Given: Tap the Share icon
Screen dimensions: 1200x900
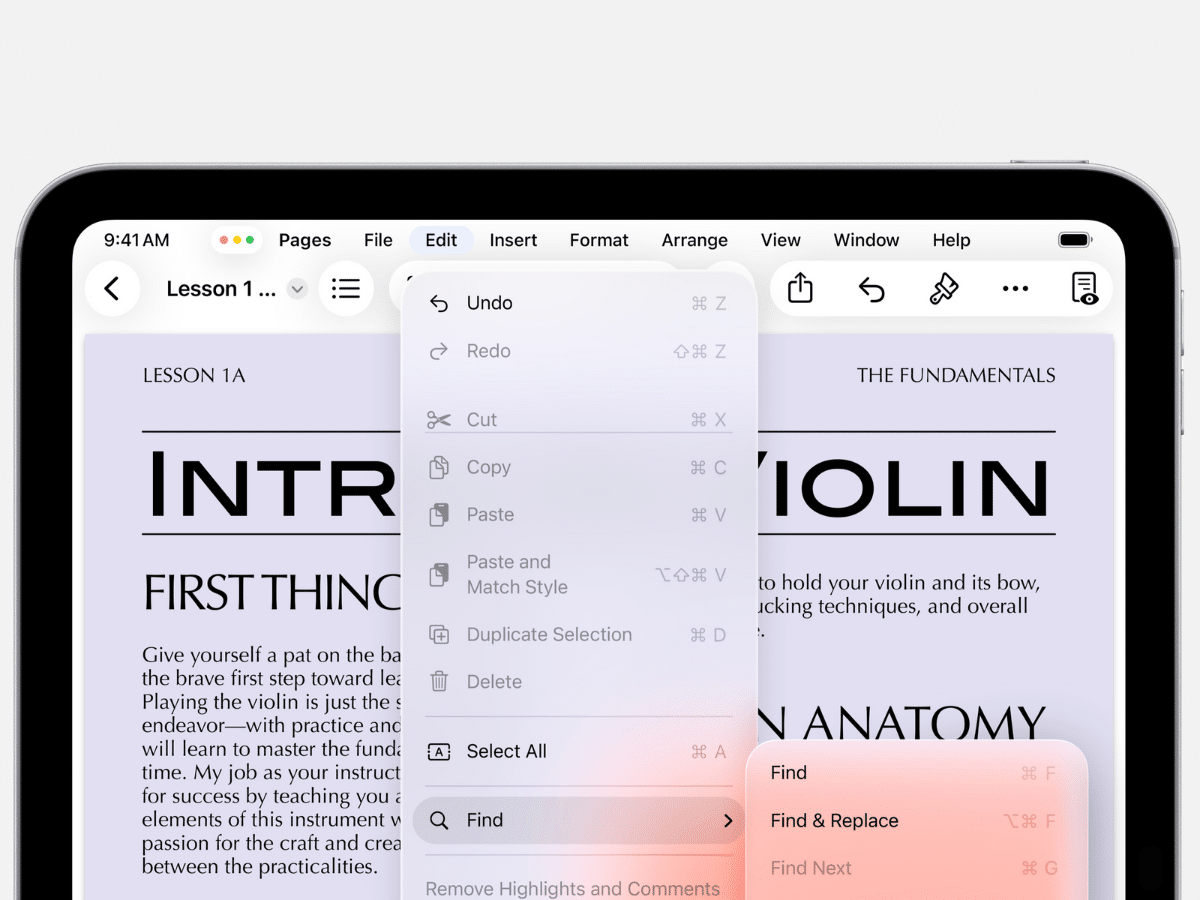Looking at the screenshot, I should point(800,289).
